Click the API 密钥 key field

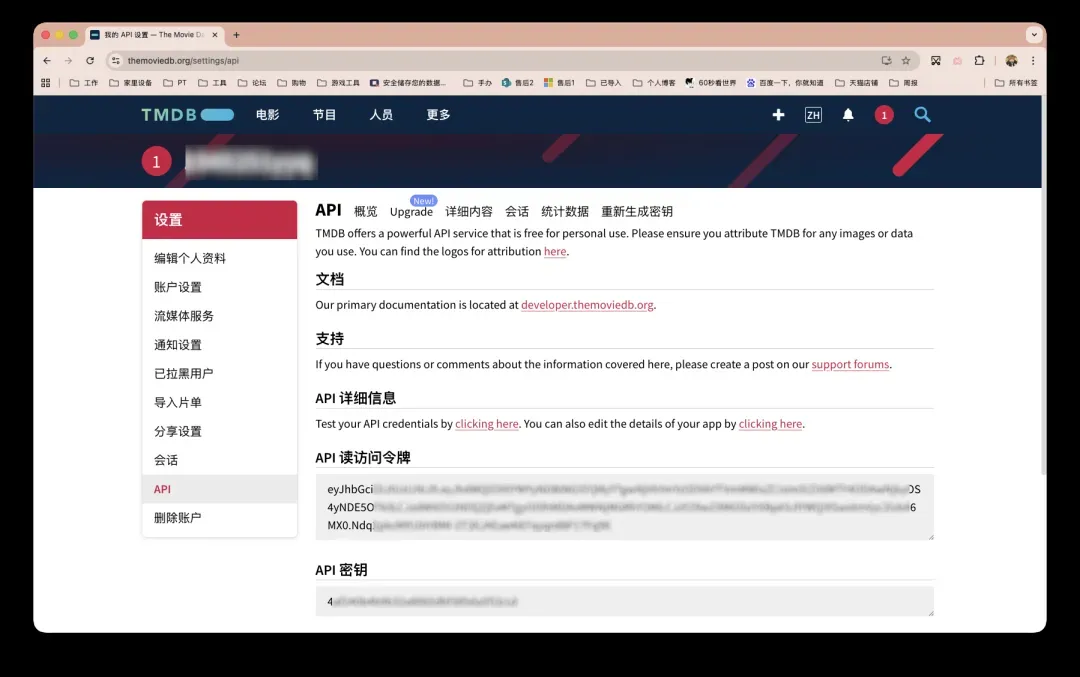(625, 601)
